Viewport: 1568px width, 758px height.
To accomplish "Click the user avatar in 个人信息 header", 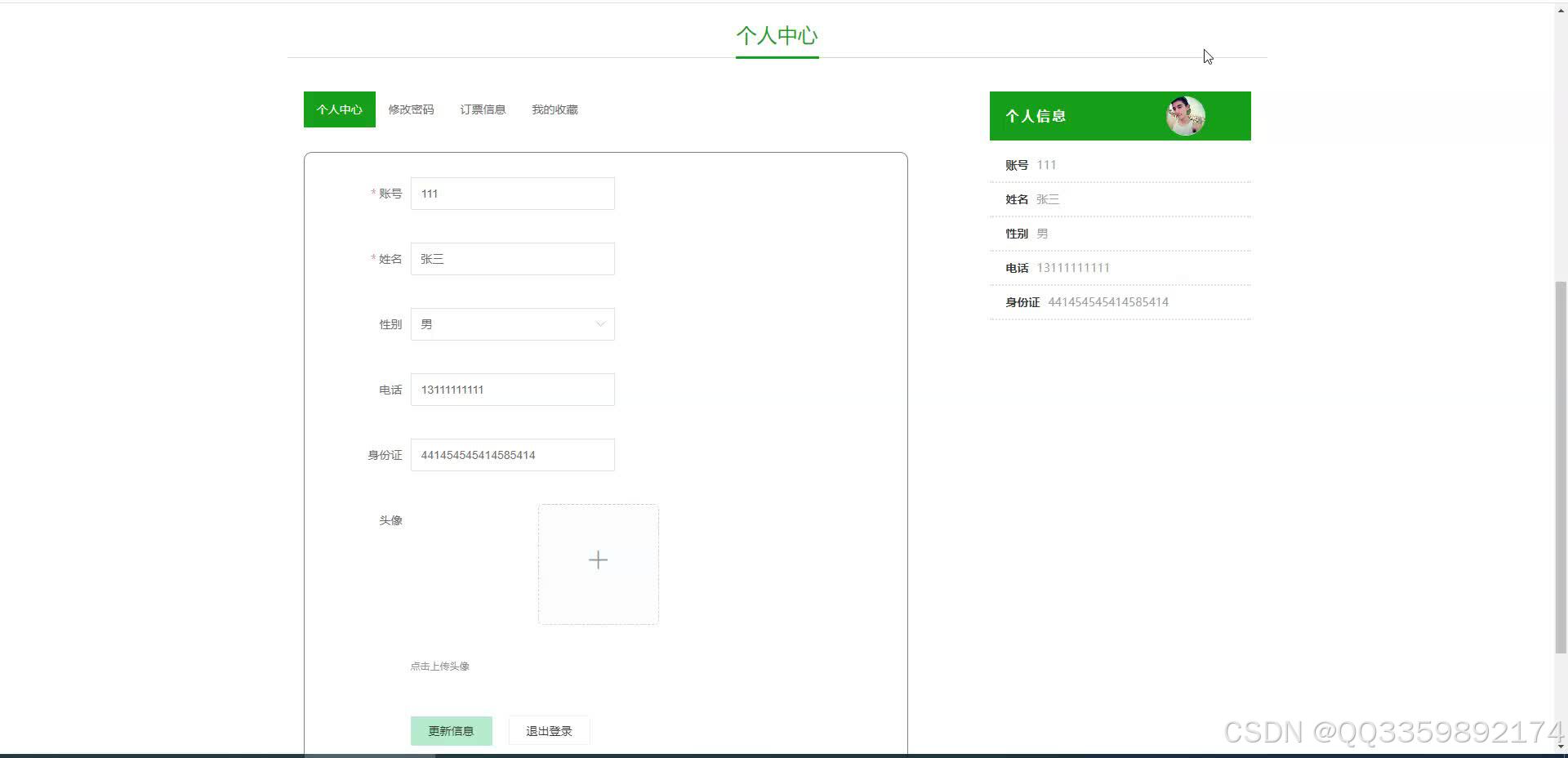I will (x=1186, y=116).
